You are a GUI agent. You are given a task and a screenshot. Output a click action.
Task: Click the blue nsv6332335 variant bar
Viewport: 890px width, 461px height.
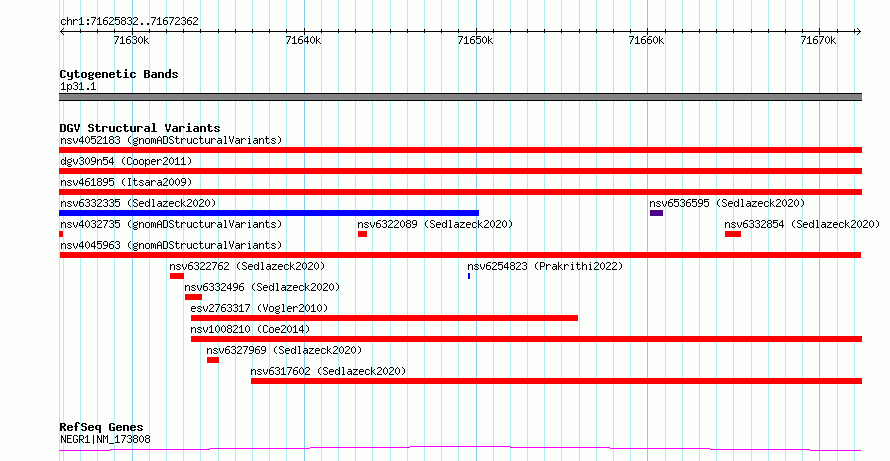(269, 213)
